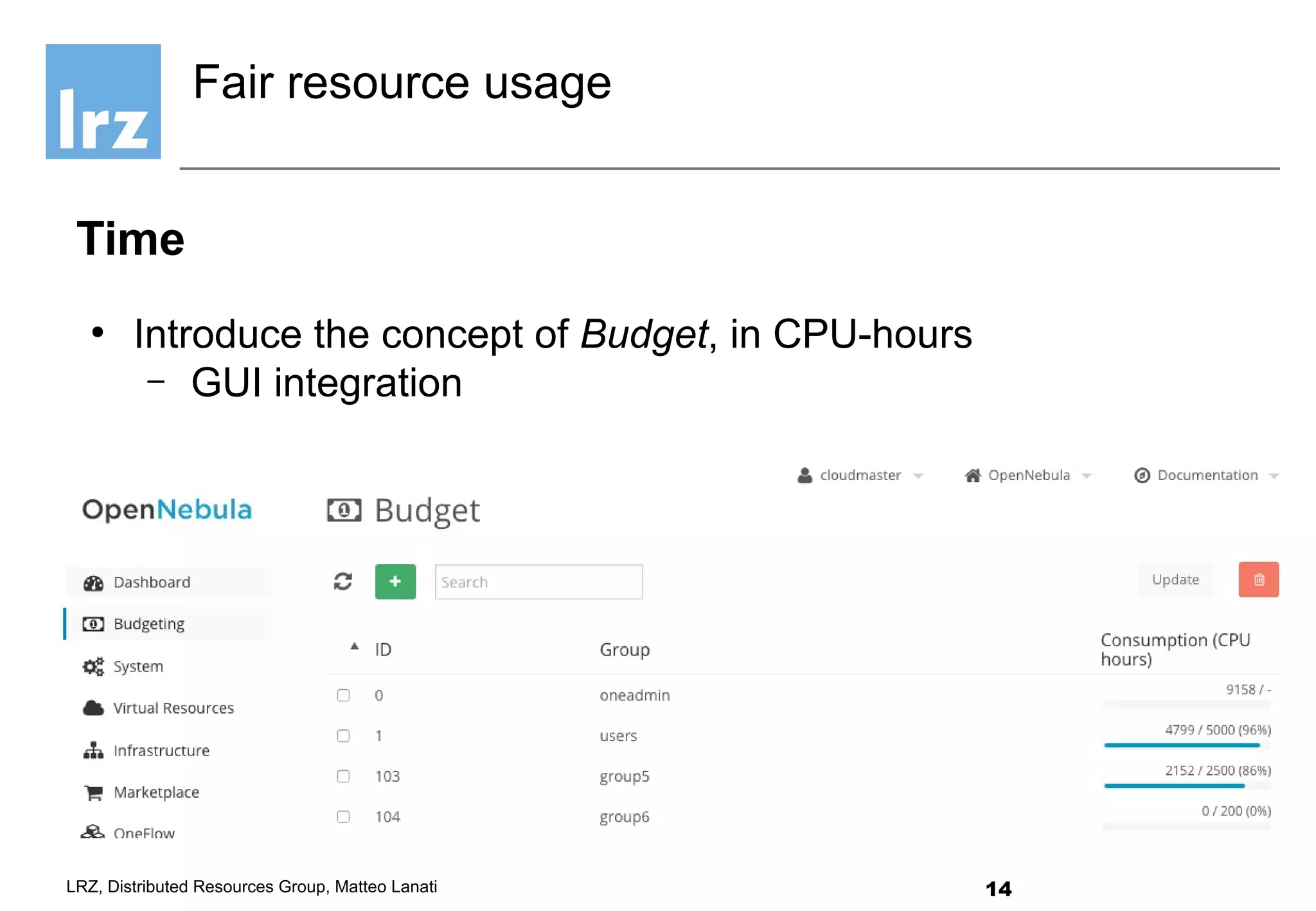Image resolution: width=1316 pixels, height=911 pixels.
Task: Click the oneadmin group cell
Action: (634, 695)
